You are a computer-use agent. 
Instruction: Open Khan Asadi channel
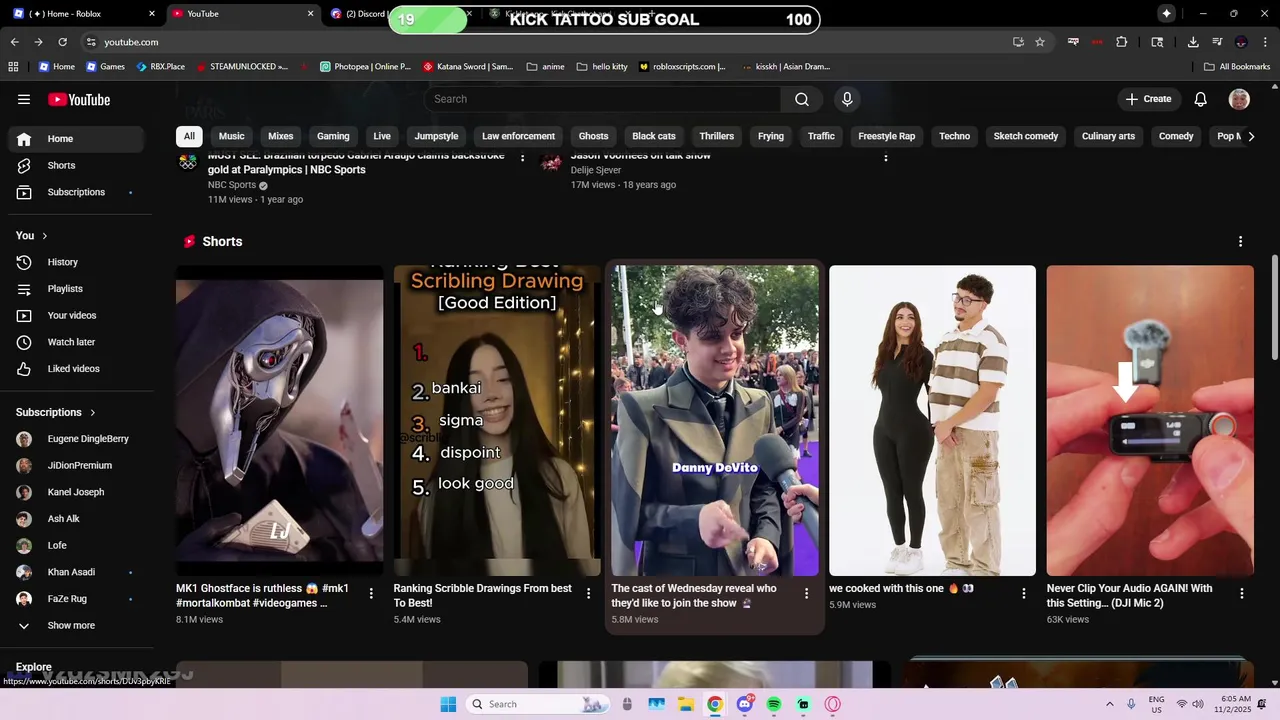(76, 572)
